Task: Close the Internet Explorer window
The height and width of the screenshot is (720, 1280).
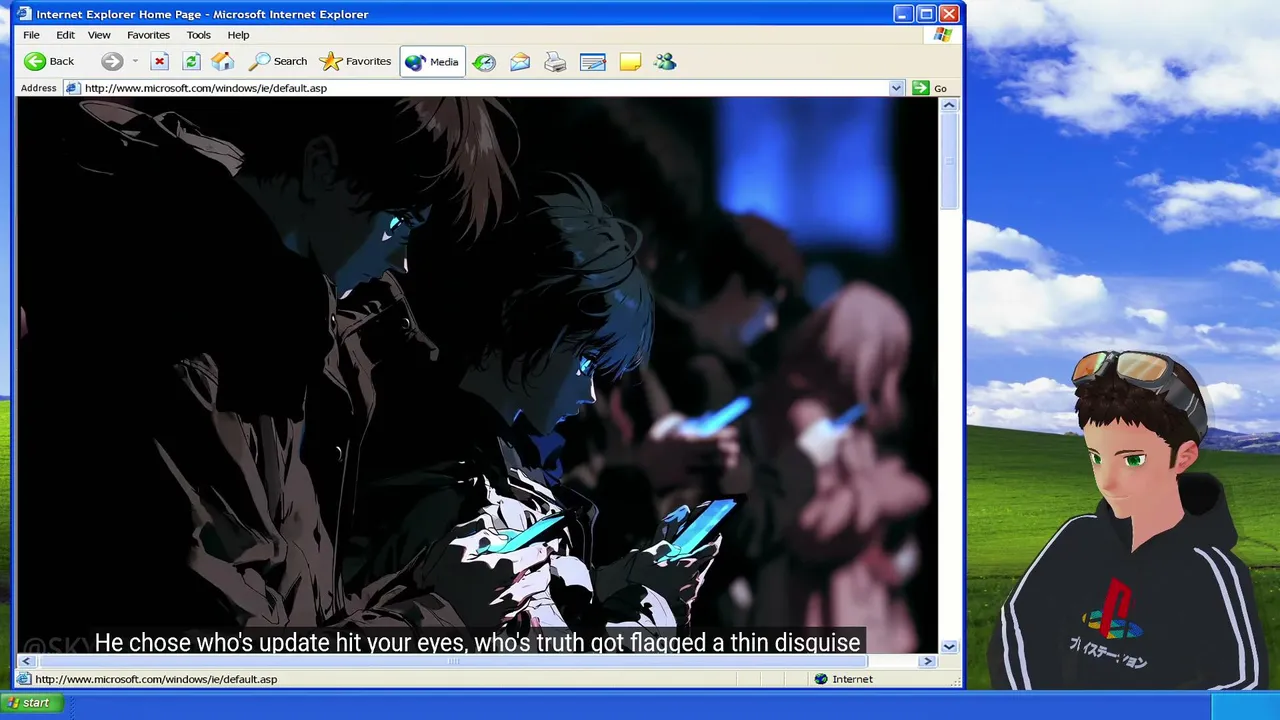Action: (949, 14)
